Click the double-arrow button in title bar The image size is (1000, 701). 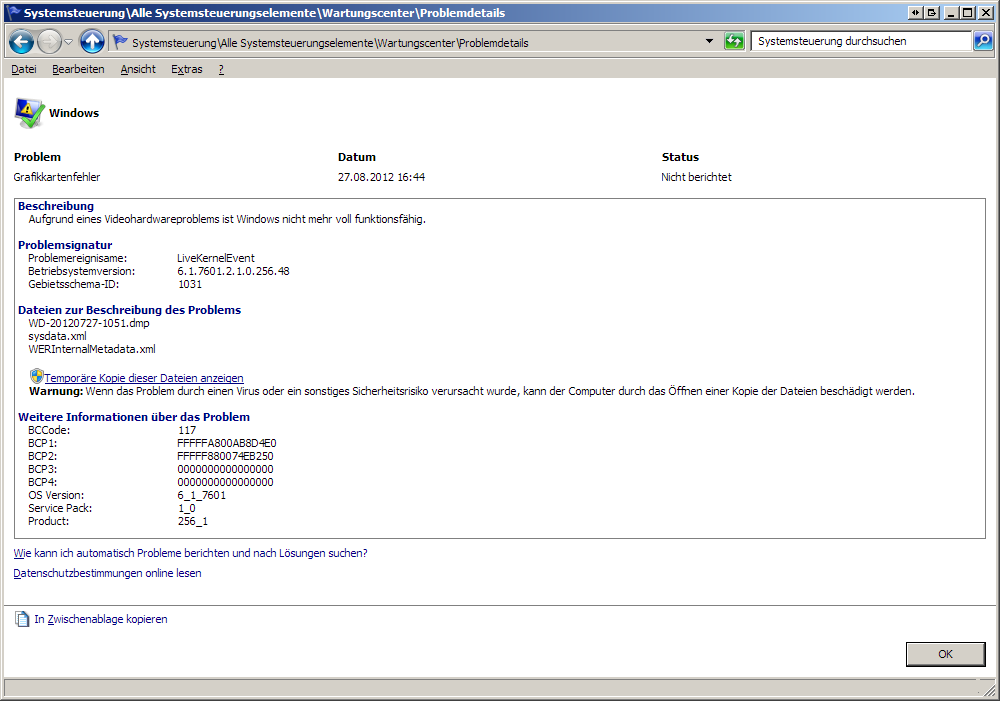[x=915, y=12]
